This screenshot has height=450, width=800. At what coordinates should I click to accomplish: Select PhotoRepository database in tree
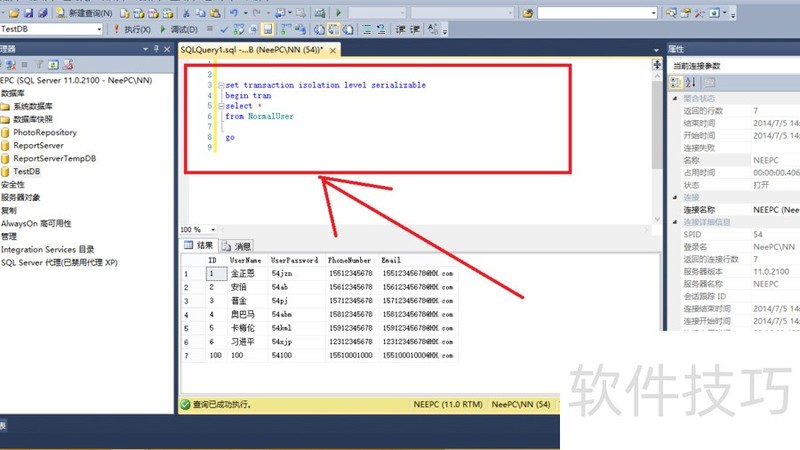pos(44,132)
